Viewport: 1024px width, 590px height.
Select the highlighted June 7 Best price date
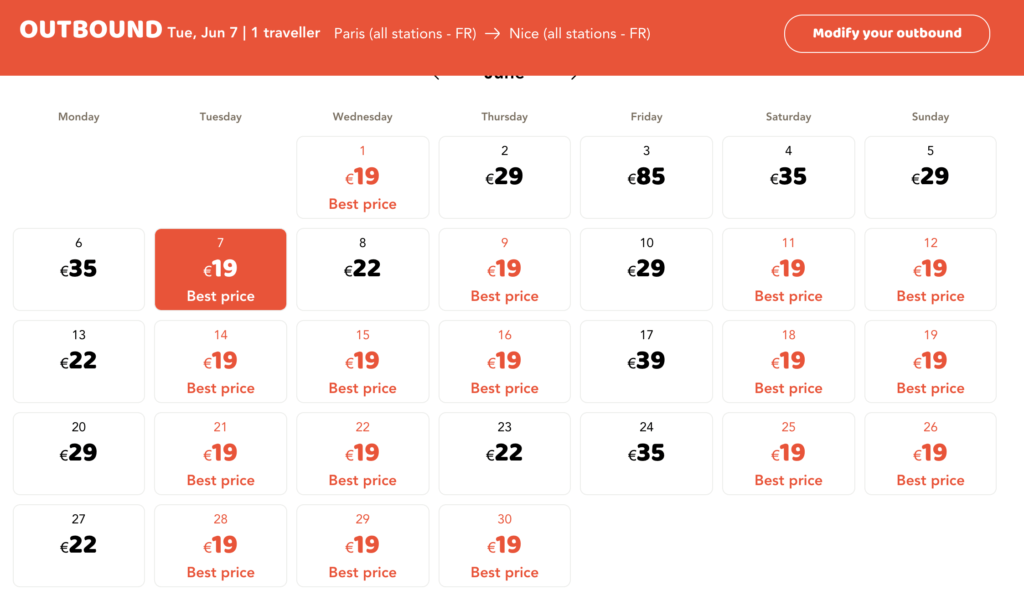pyautogui.click(x=220, y=269)
